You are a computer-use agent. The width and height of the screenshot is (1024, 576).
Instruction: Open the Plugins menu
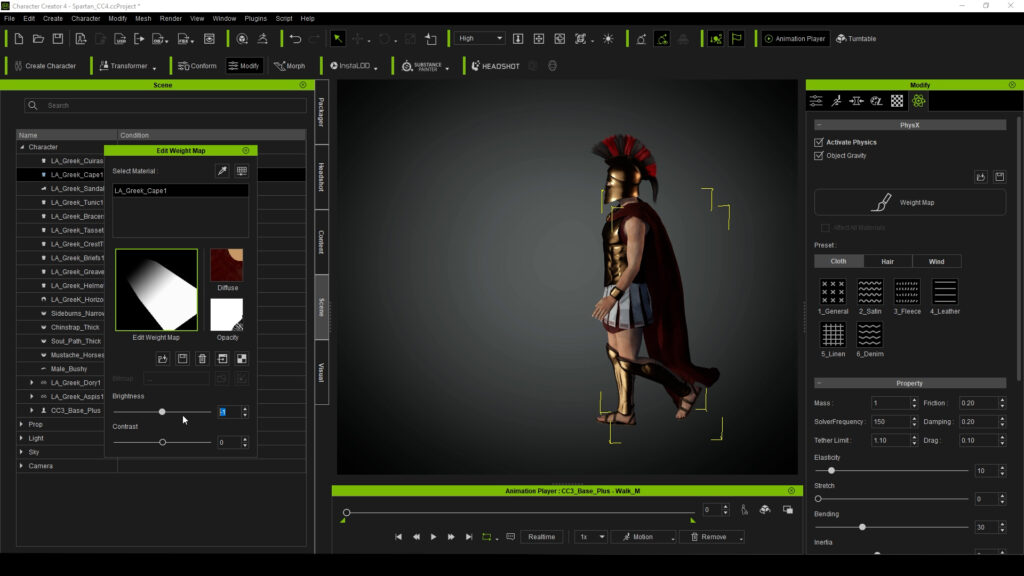(255, 18)
